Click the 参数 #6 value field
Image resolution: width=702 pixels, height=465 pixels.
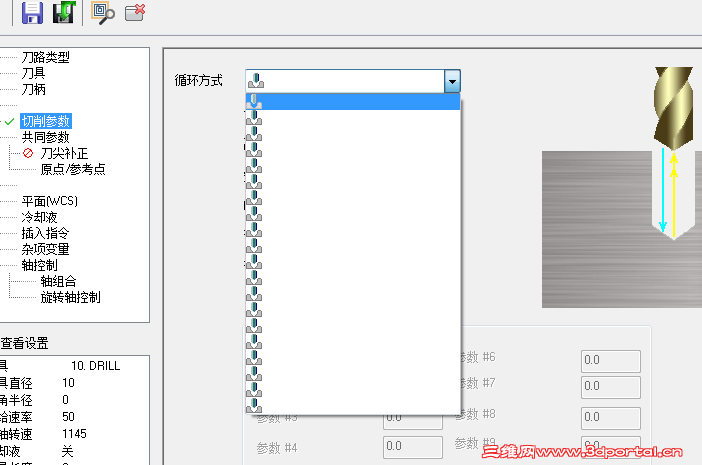[x=611, y=361]
